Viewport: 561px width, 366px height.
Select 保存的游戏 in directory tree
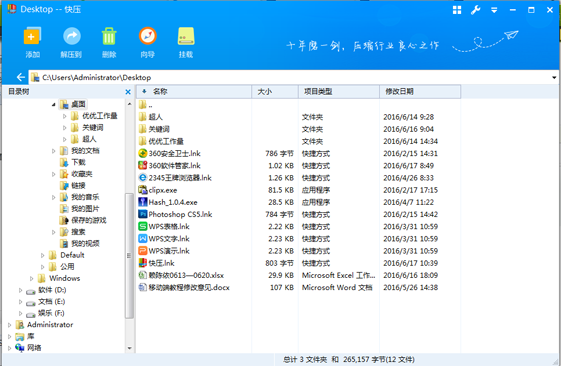pyautogui.click(x=83, y=220)
